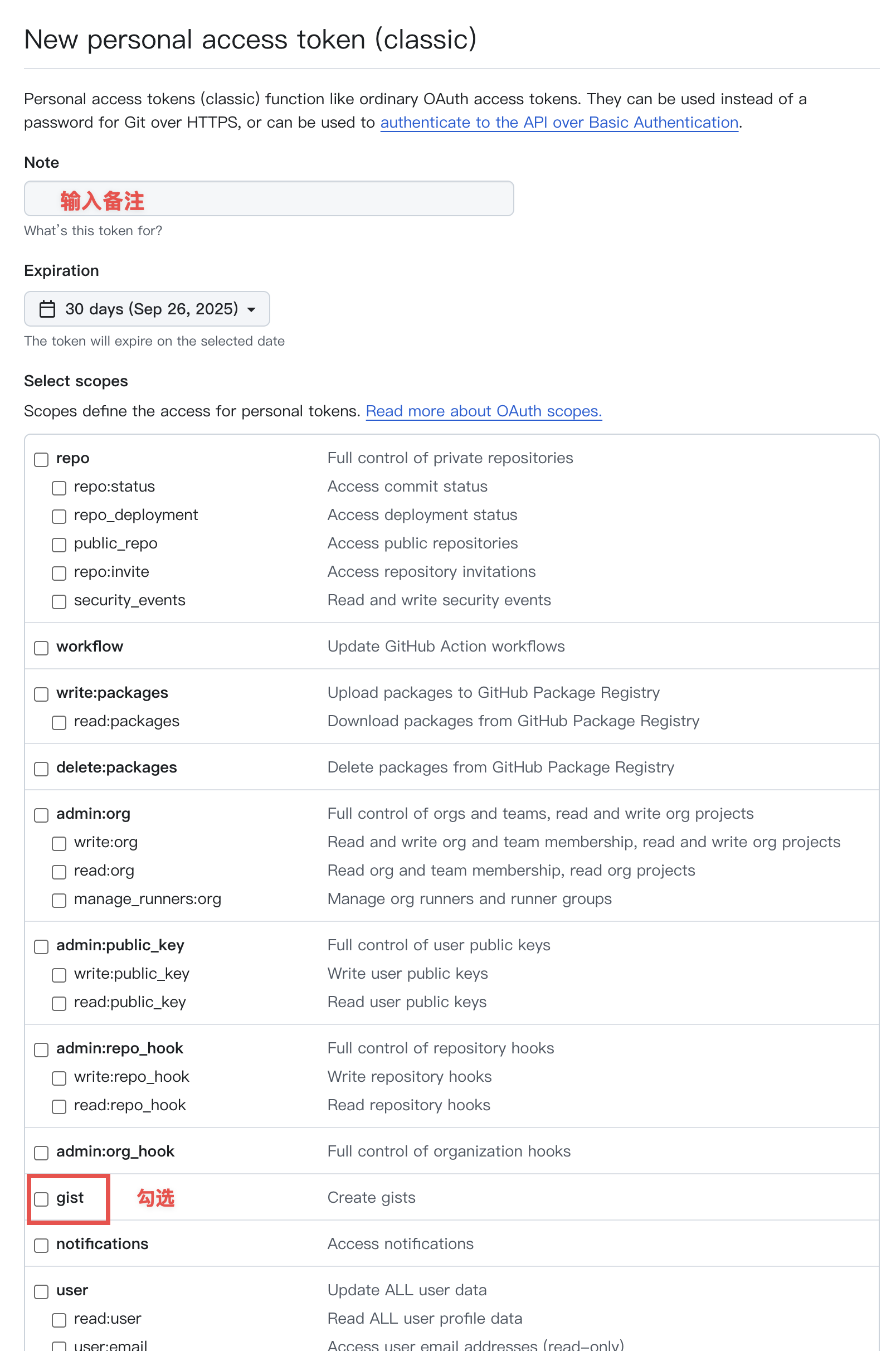Open the Basic Authentication API link
The height and width of the screenshot is (1351, 896).
(559, 122)
